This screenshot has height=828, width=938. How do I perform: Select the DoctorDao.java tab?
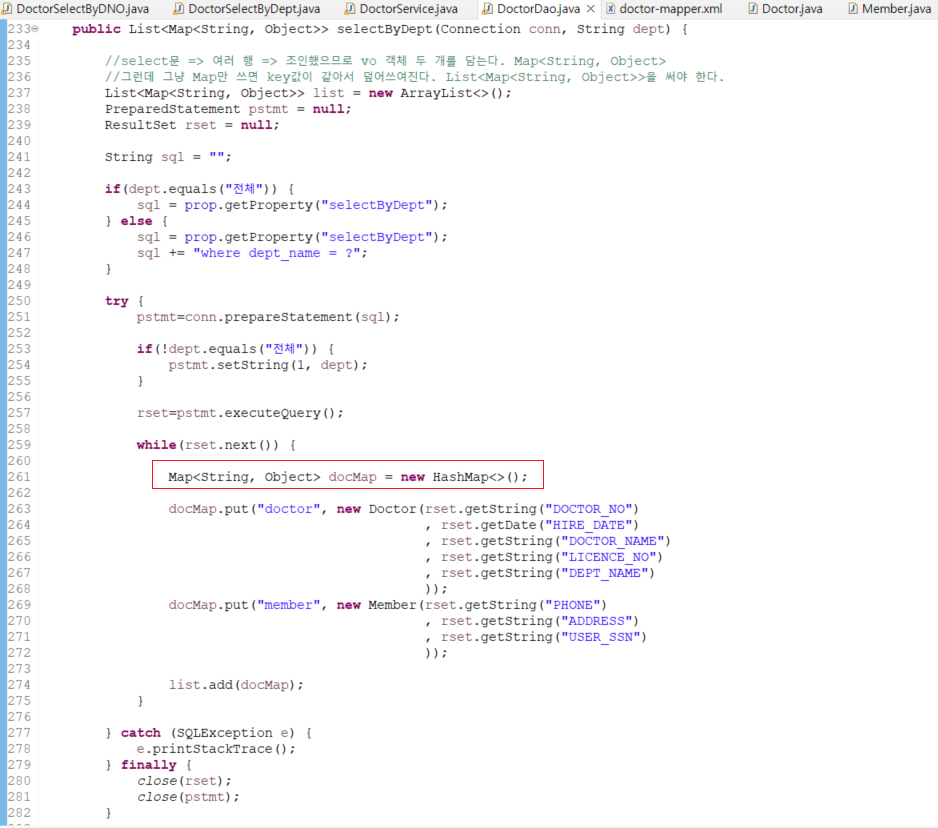click(x=538, y=8)
